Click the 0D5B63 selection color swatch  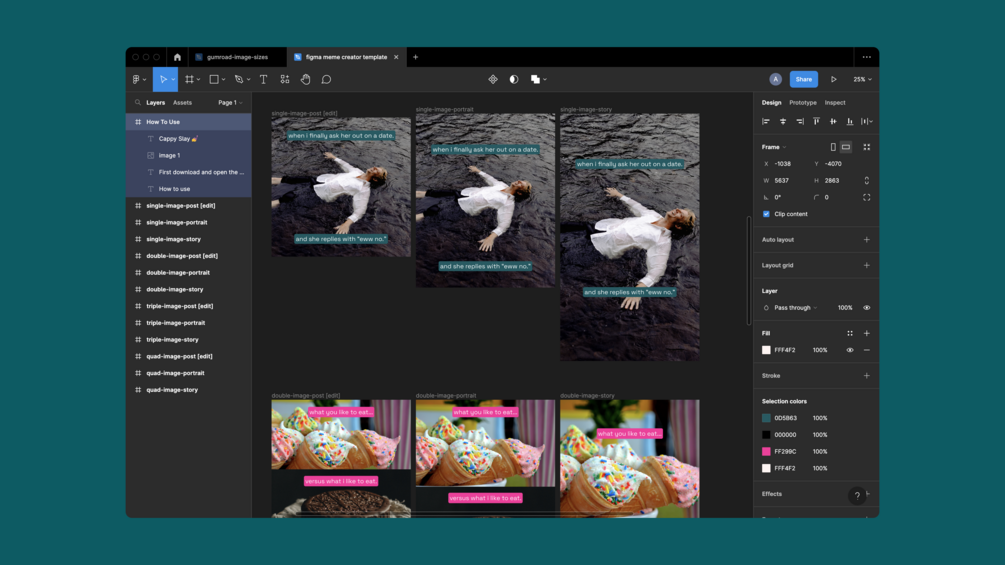point(766,418)
